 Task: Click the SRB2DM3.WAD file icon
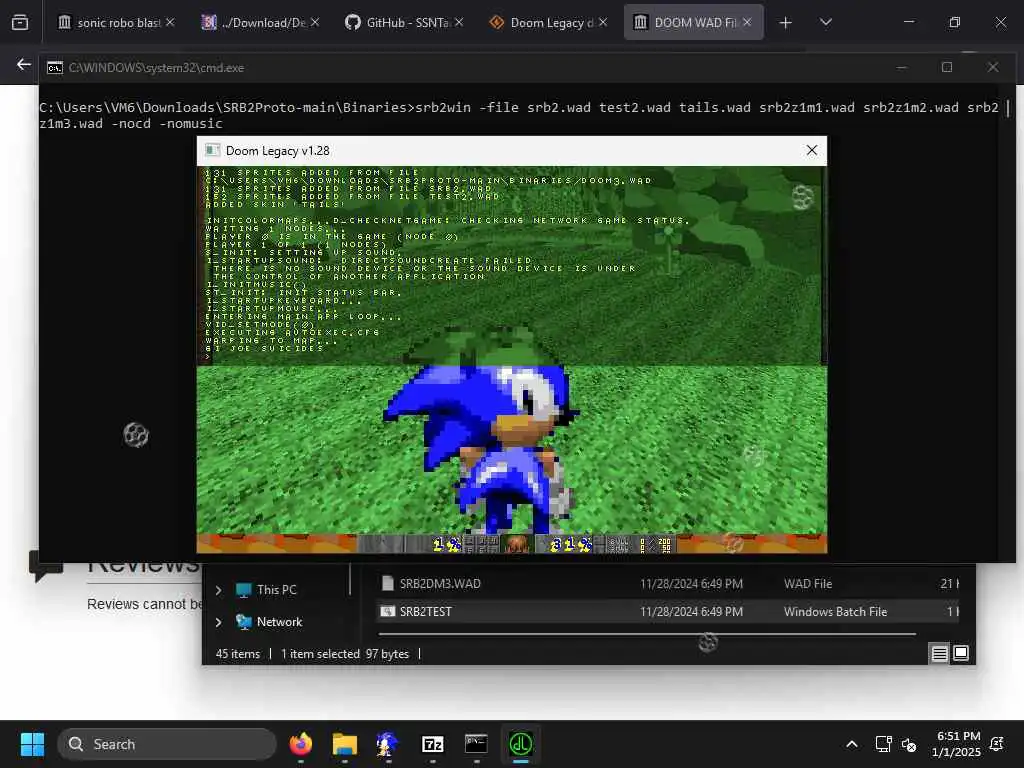(387, 583)
